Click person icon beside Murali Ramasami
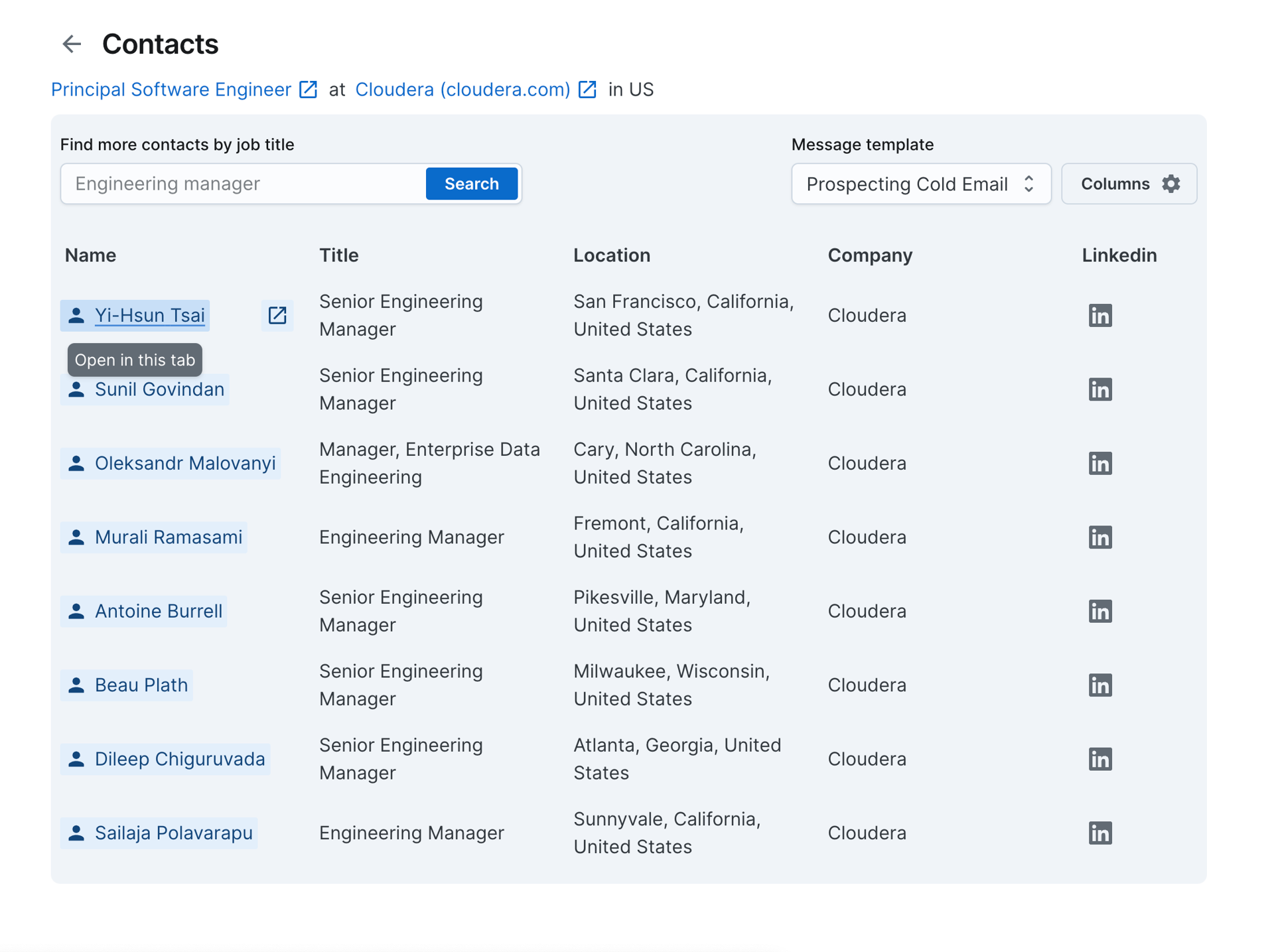 pyautogui.click(x=76, y=537)
